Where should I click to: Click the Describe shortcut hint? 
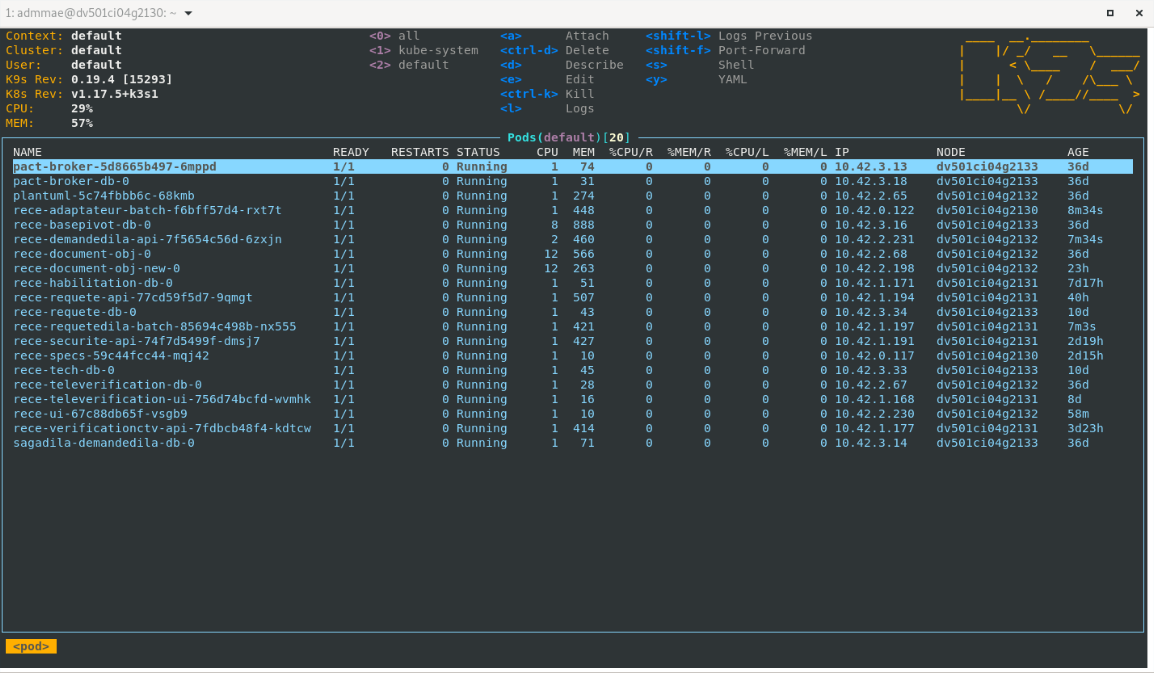click(x=562, y=66)
